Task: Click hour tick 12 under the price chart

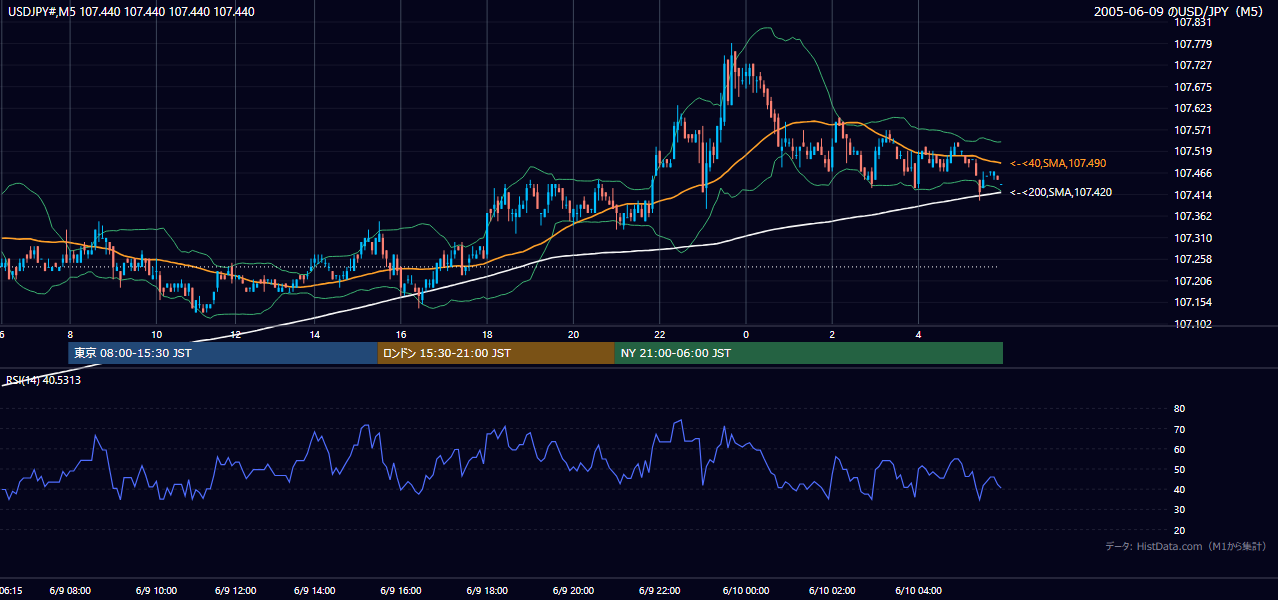Action: pos(236,334)
